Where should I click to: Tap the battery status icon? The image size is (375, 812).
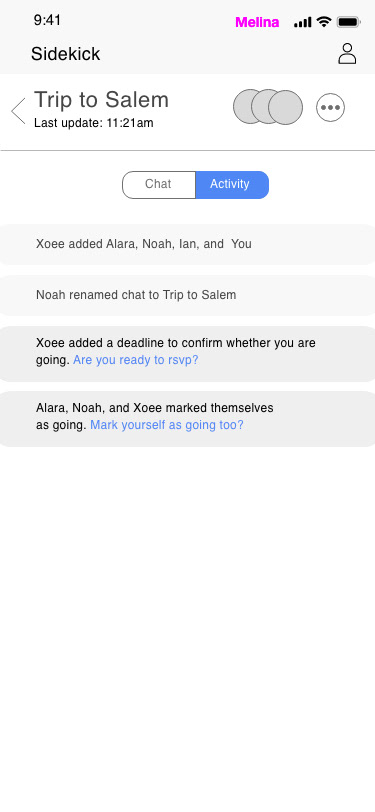pyautogui.click(x=349, y=22)
